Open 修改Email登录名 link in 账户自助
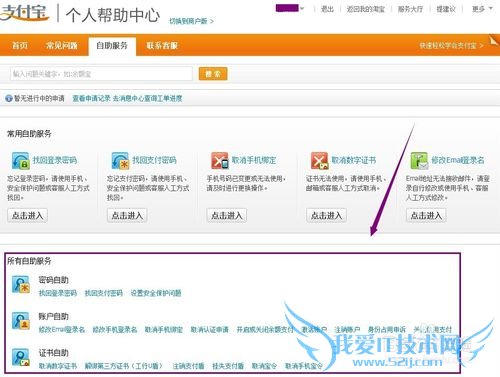 (x=62, y=330)
